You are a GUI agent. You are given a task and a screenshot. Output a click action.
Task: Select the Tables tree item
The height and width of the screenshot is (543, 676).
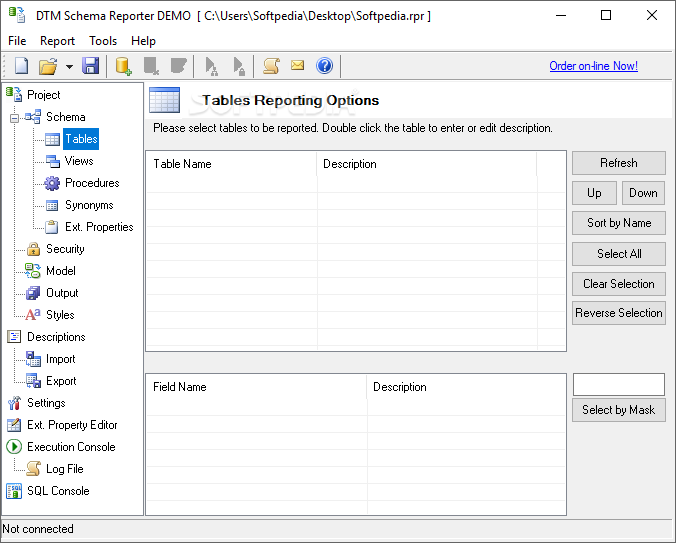tap(81, 139)
